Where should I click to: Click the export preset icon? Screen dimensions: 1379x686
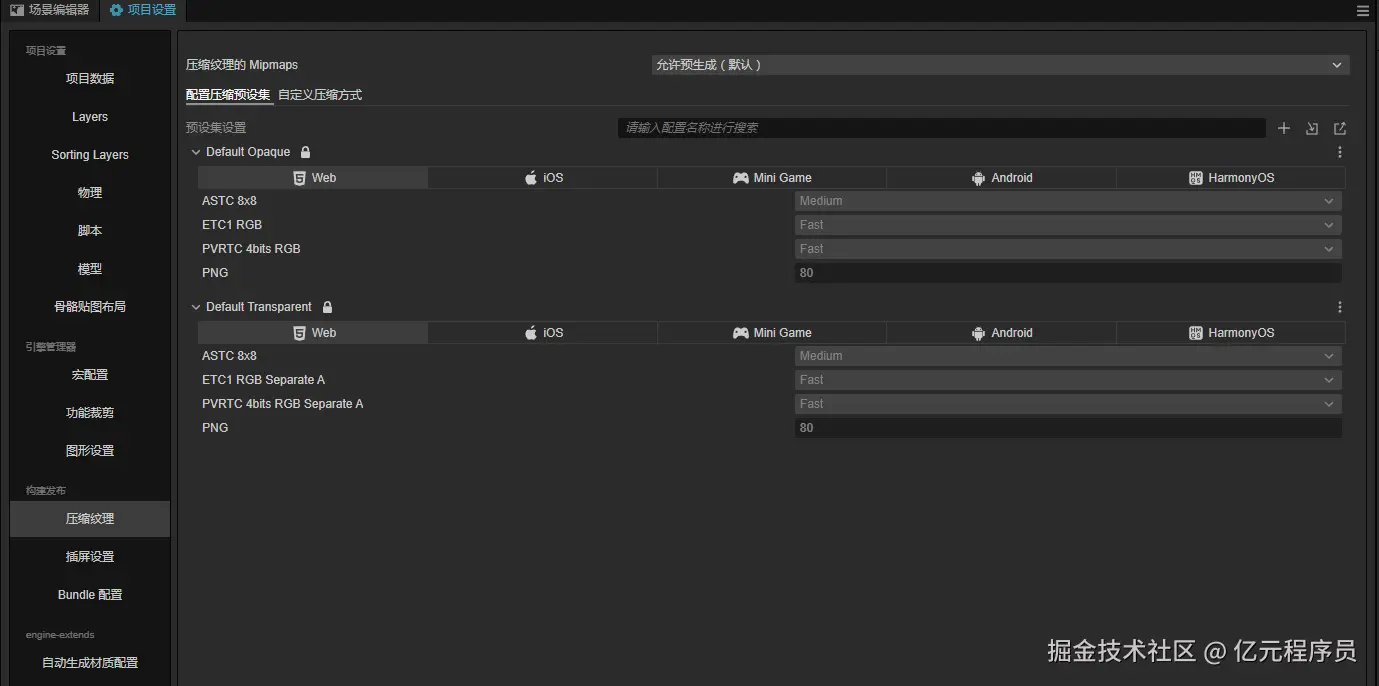point(1340,128)
